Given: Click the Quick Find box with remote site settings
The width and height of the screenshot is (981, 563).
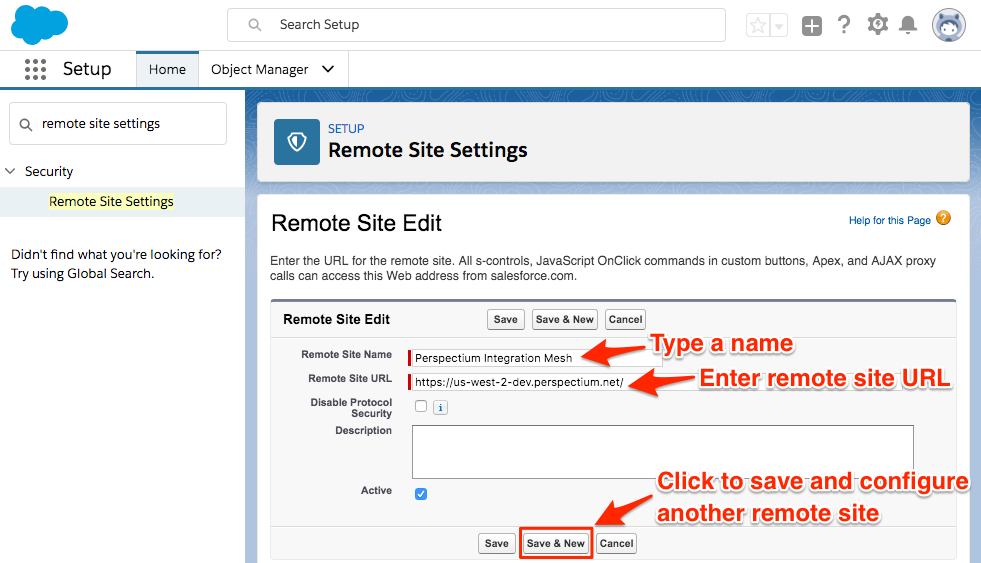Looking at the screenshot, I should click(x=118, y=124).
